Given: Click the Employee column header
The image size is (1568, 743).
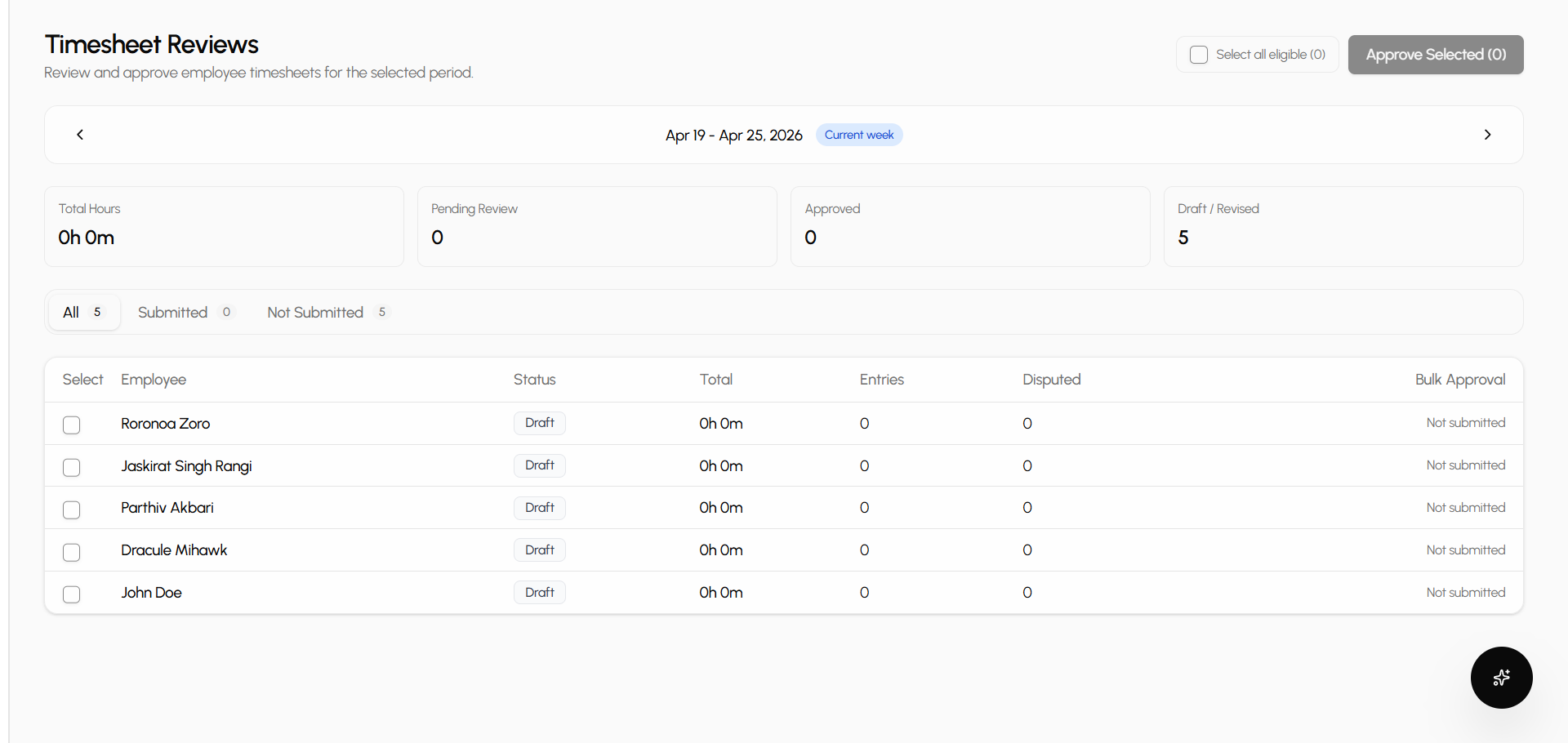Looking at the screenshot, I should tap(154, 379).
